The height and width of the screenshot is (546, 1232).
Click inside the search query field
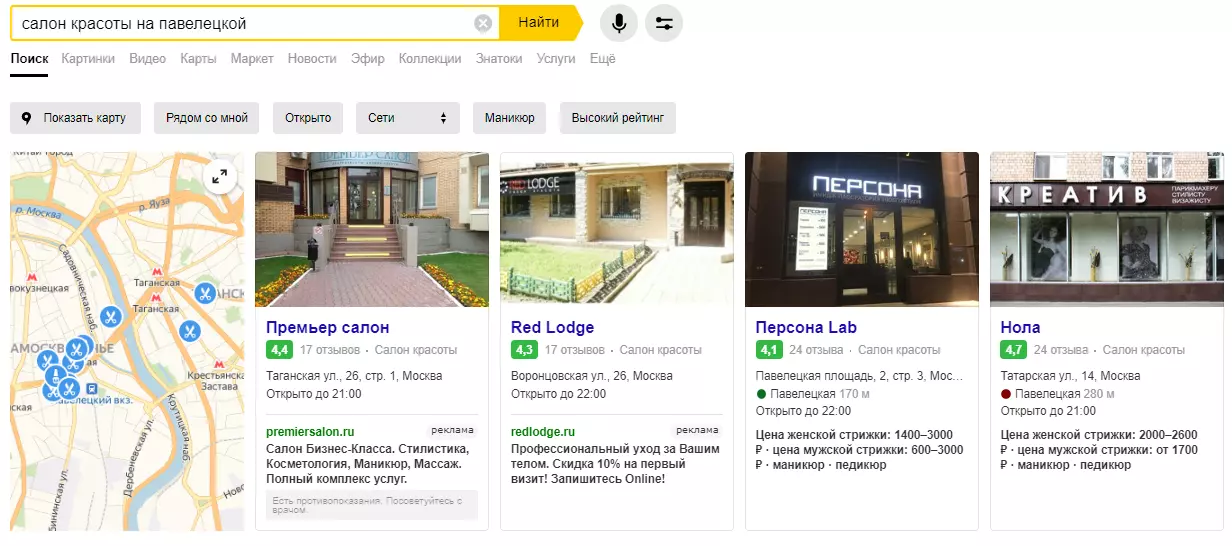[x=245, y=23]
